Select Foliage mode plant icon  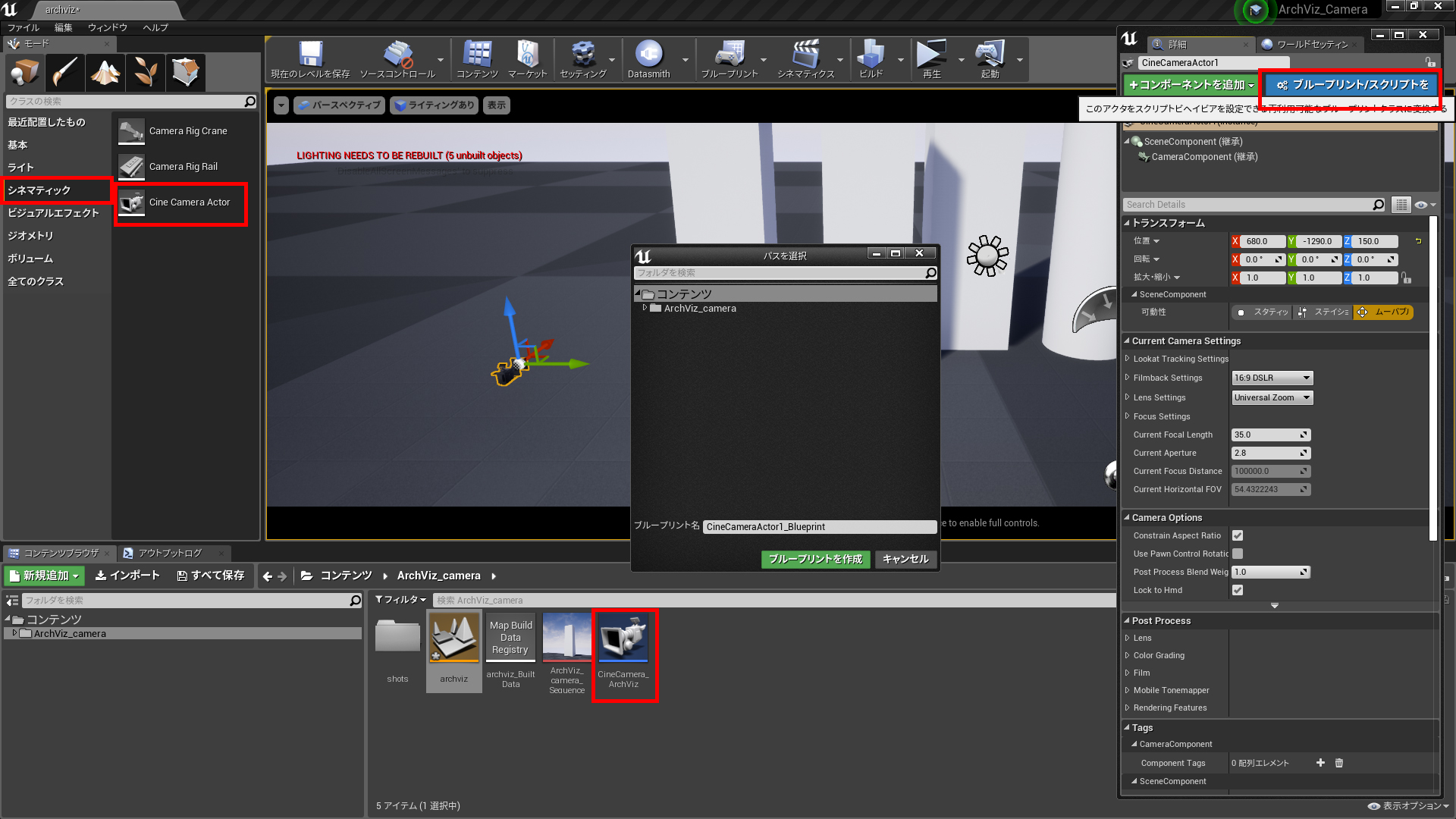(145, 72)
